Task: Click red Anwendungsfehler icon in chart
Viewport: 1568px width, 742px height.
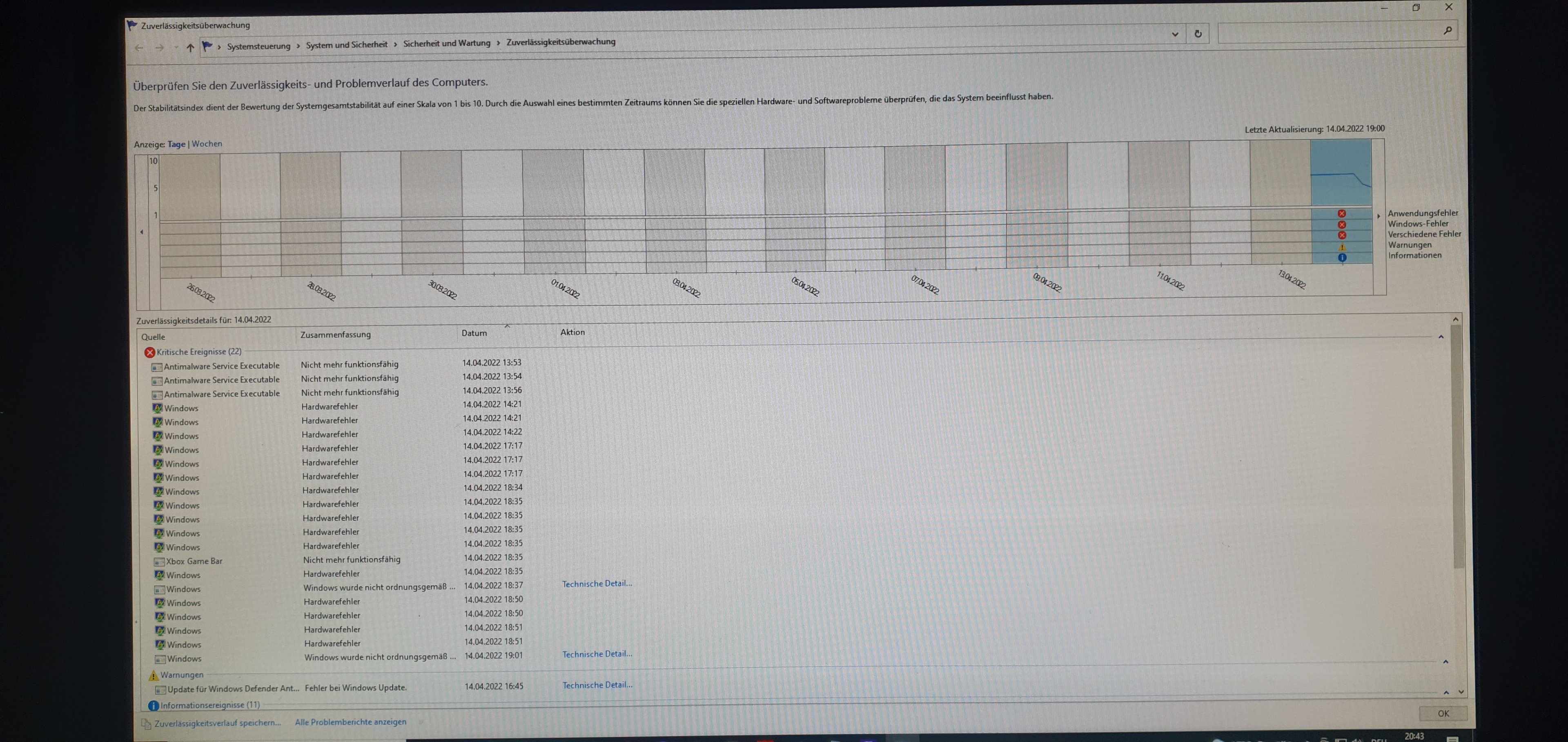Action: click(x=1341, y=213)
